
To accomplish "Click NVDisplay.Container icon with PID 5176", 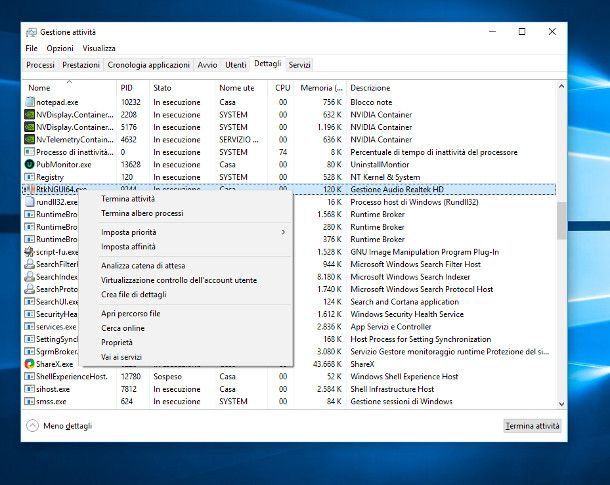I will coord(30,127).
